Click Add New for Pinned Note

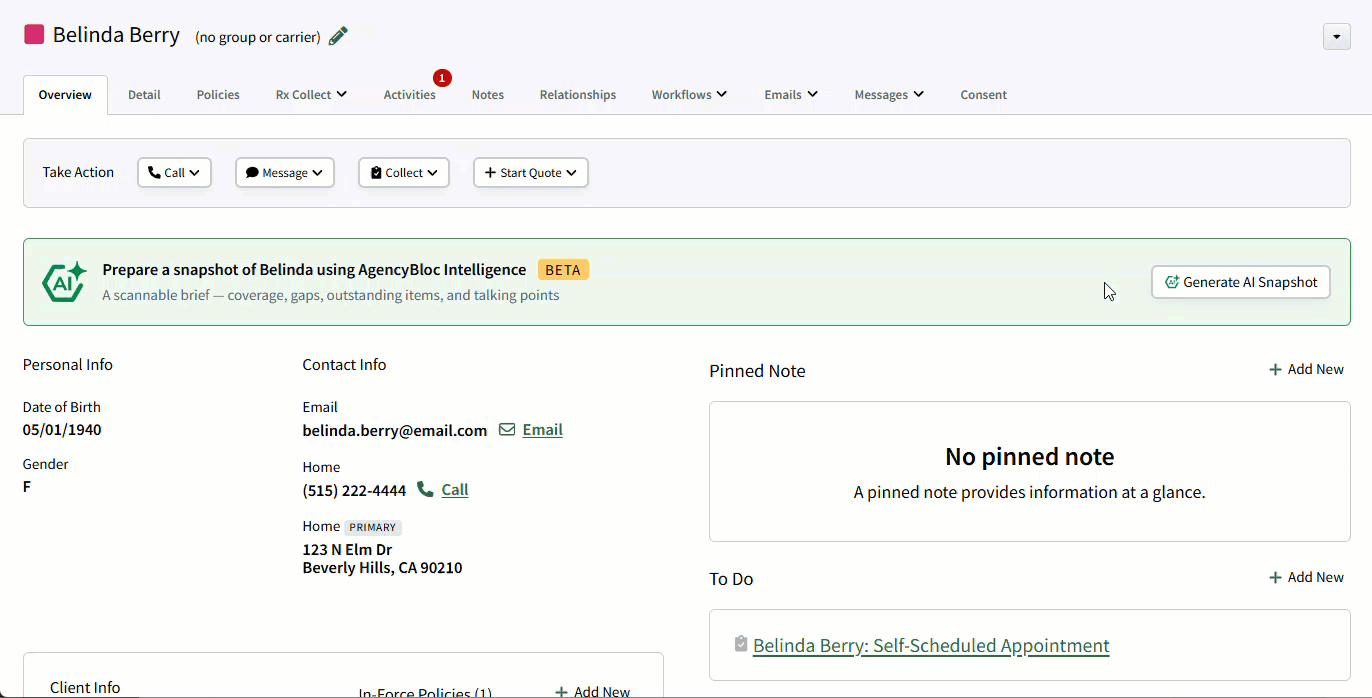coord(1306,369)
